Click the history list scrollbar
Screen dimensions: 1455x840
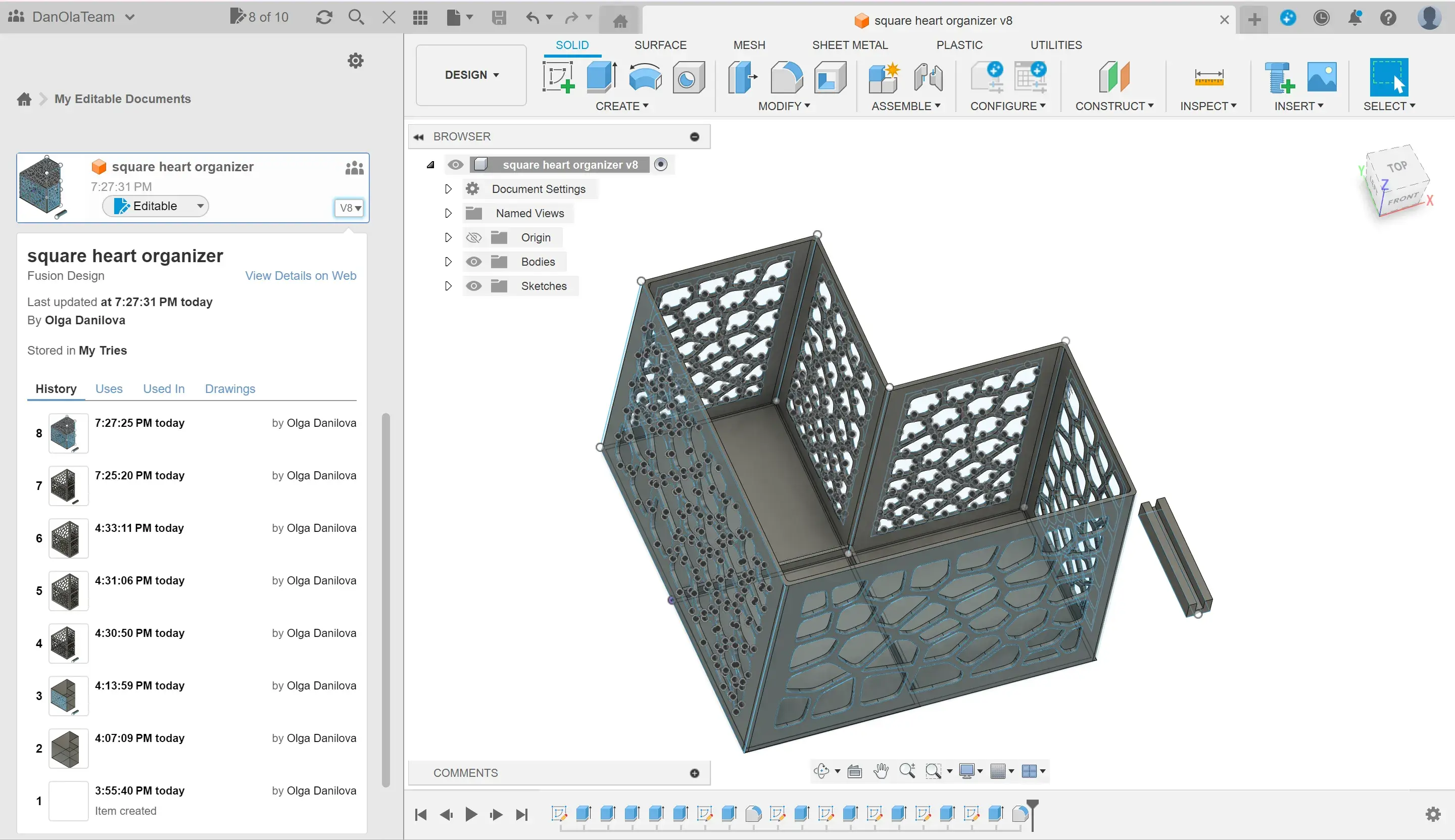[x=386, y=600]
